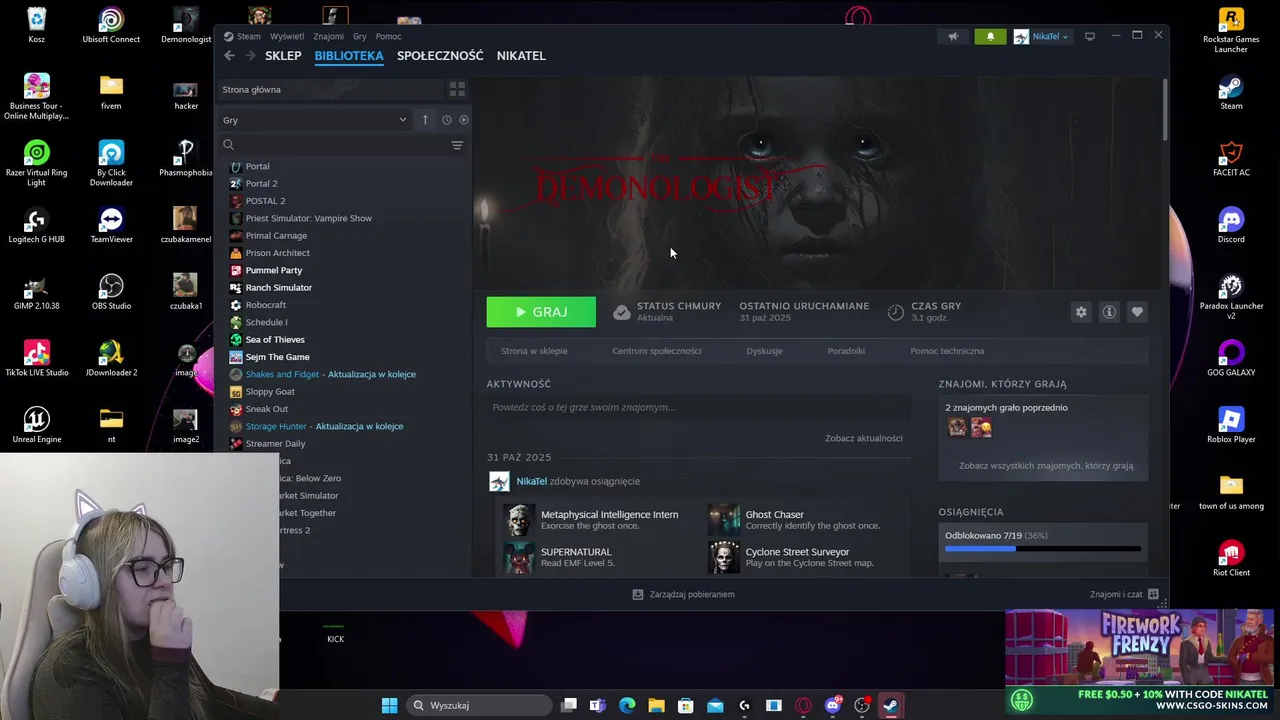The width and height of the screenshot is (1280, 720).
Task: Go to SKLEP tab
Action: point(283,56)
